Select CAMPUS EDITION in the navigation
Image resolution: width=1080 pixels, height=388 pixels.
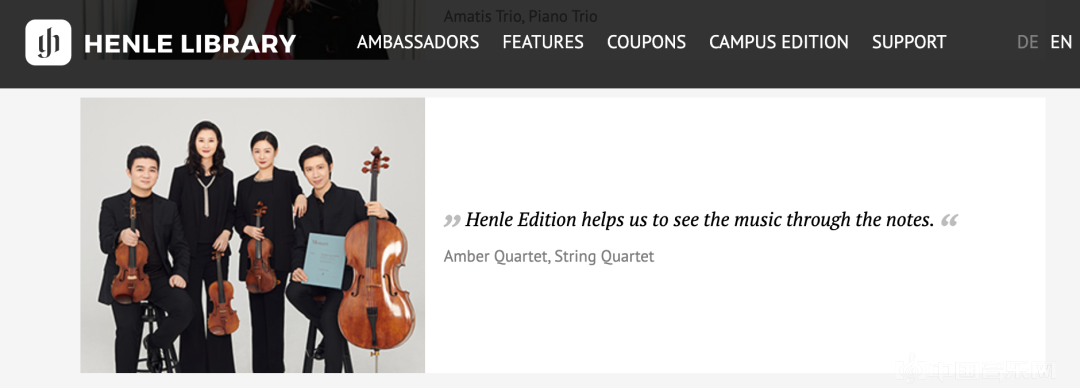click(x=779, y=42)
